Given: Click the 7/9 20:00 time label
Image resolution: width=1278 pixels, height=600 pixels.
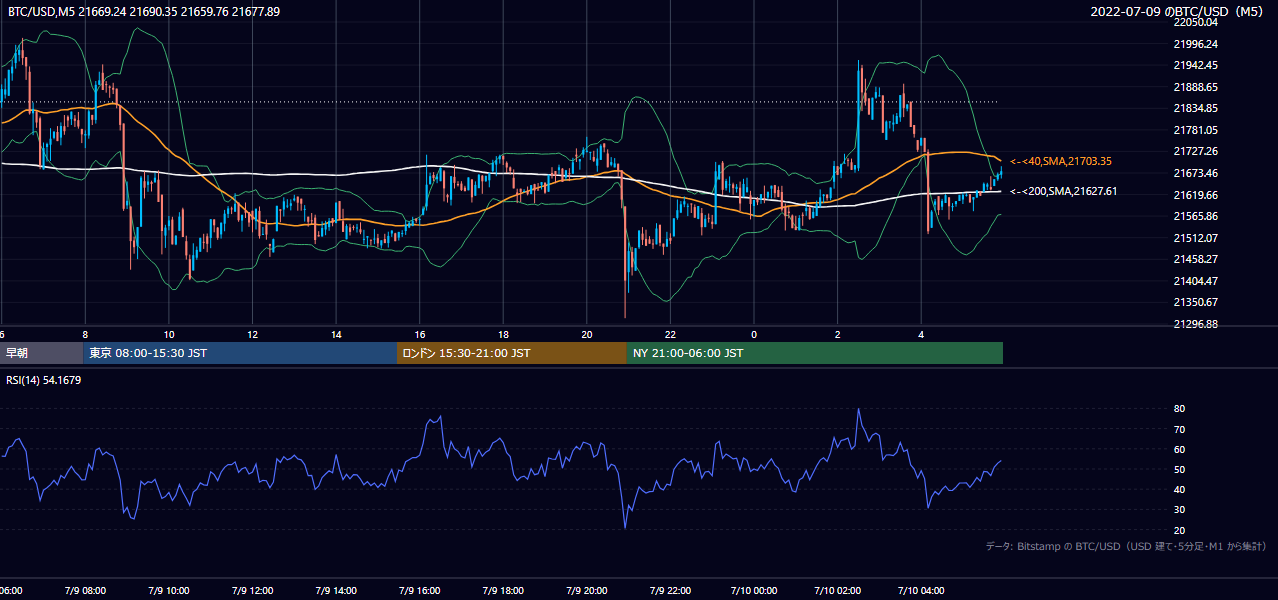Looking at the screenshot, I should point(587,591).
